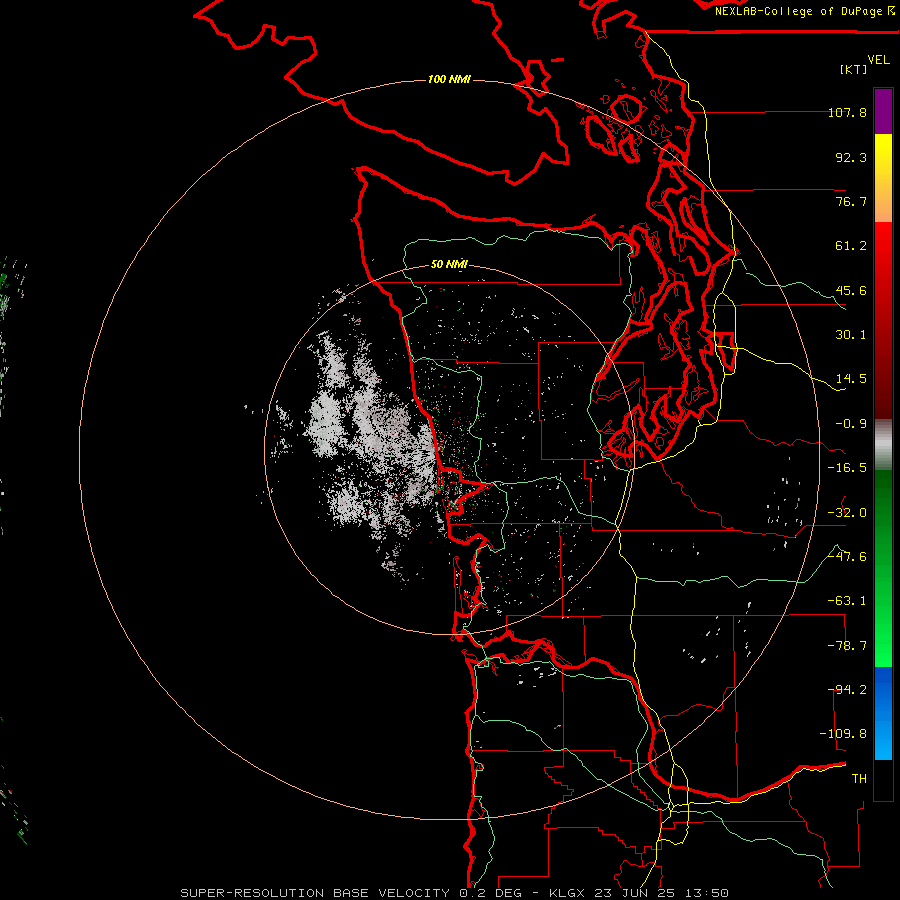Image resolution: width=900 pixels, height=900 pixels.
Task: Click the -47.6 velocity scale value
Action: [x=847, y=557]
